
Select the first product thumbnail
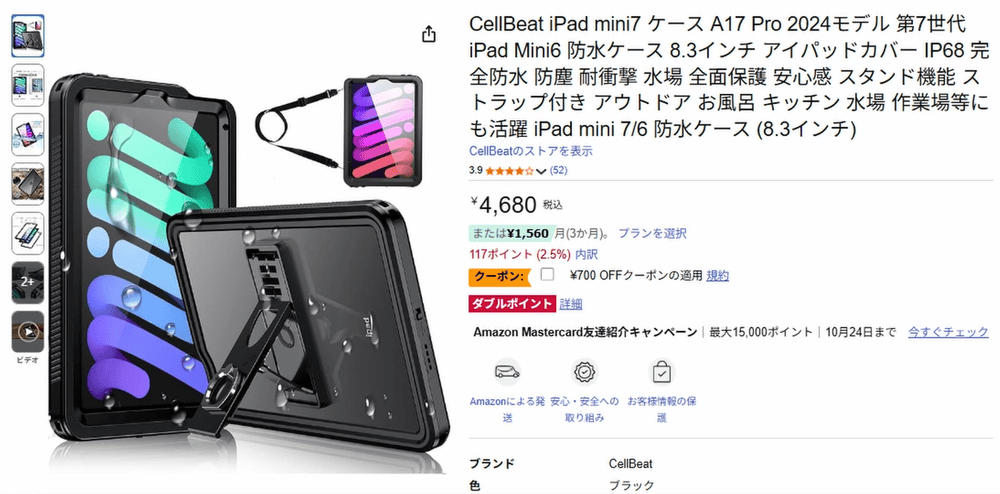[27, 36]
